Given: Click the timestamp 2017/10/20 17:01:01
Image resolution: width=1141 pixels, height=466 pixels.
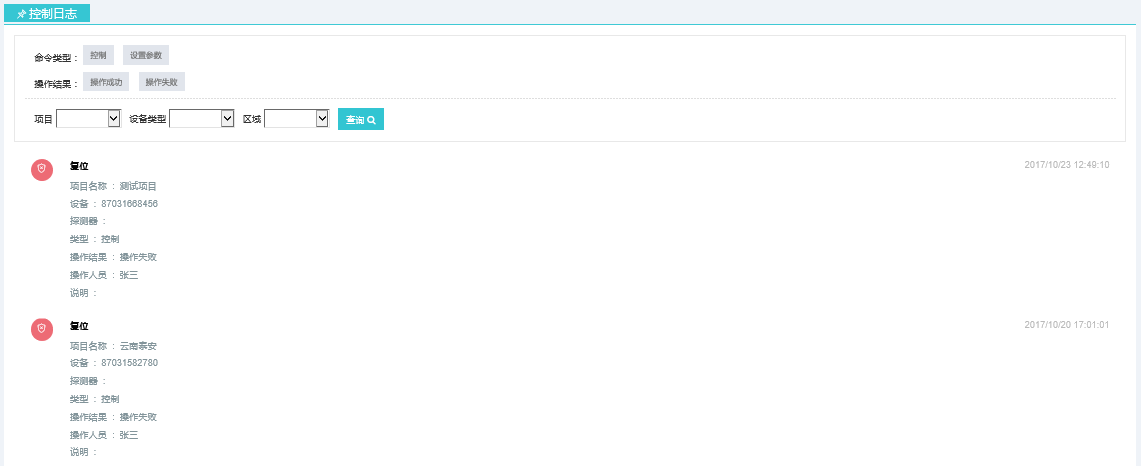Looking at the screenshot, I should click(x=1066, y=325).
